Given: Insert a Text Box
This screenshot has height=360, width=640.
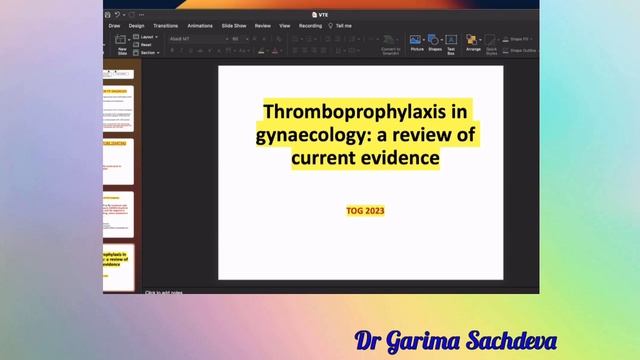Looking at the screenshot, I should pyautogui.click(x=451, y=44).
